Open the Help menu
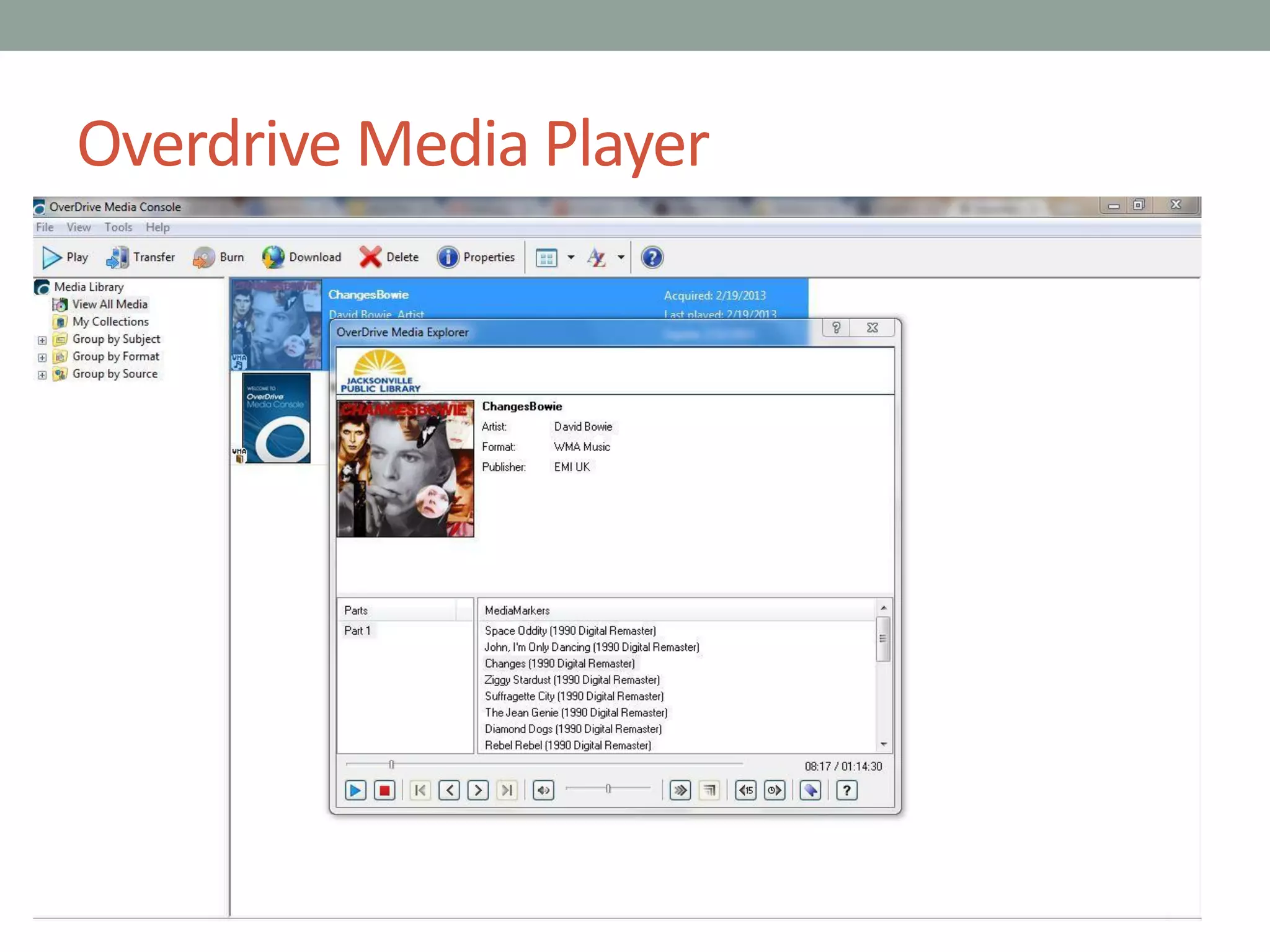The image size is (1270, 952). click(x=158, y=227)
